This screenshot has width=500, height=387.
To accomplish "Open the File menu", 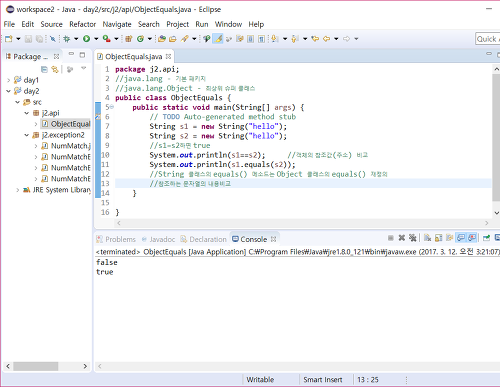I will (9, 24).
